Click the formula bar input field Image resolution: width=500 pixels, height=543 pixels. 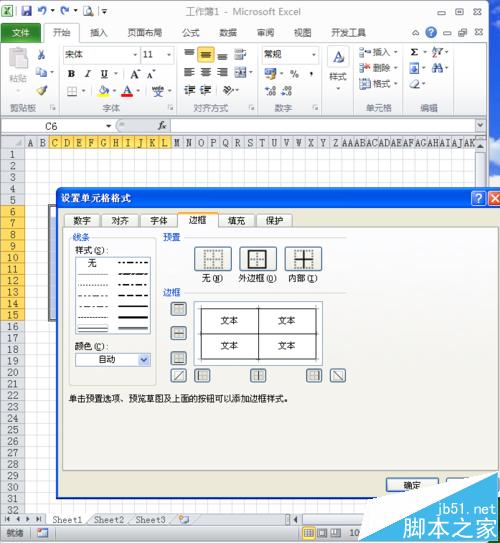point(323,125)
